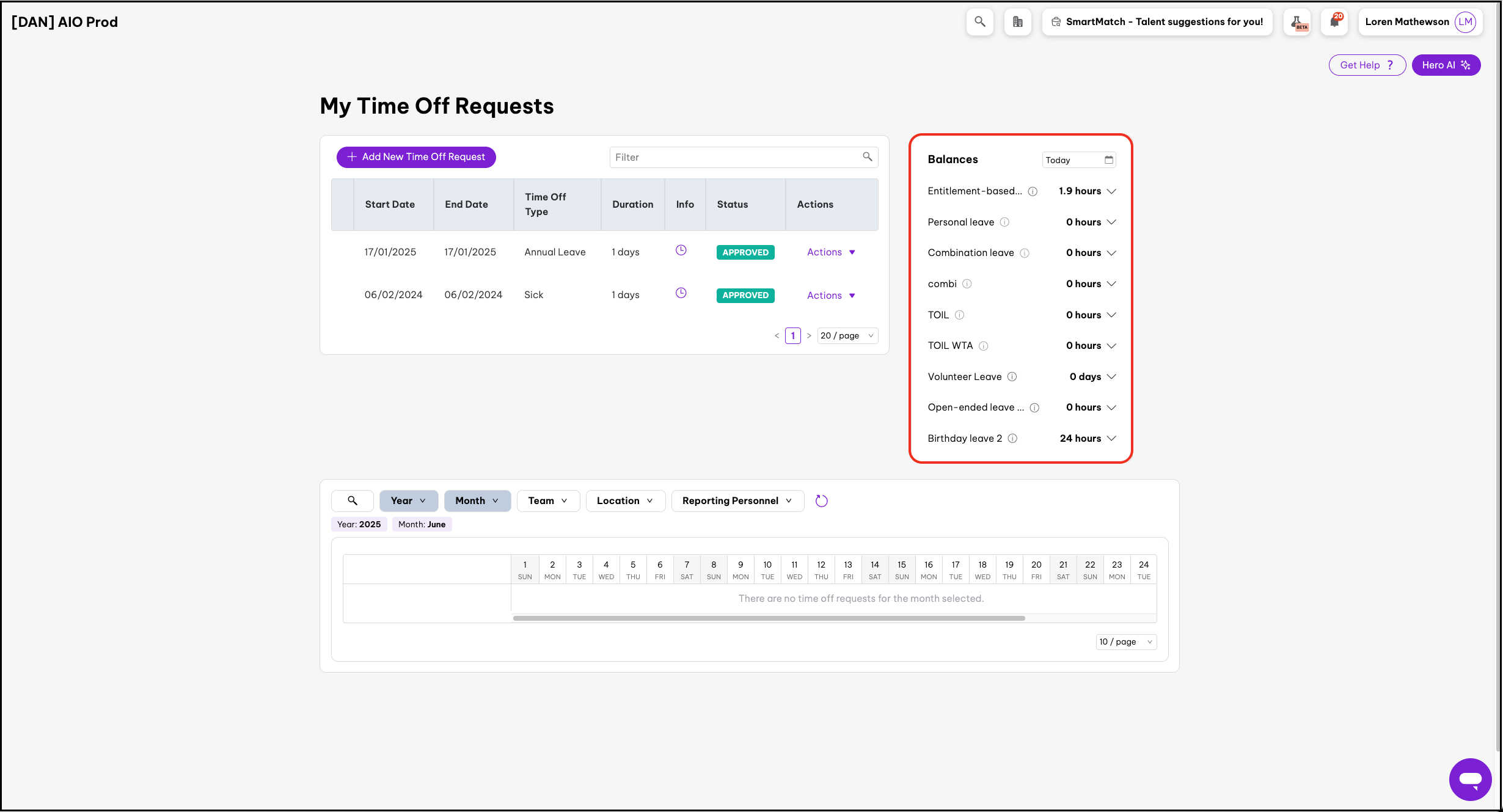Screen dimensions: 1503x812
Task: Show info for combi balance
Action: pyautogui.click(x=967, y=284)
